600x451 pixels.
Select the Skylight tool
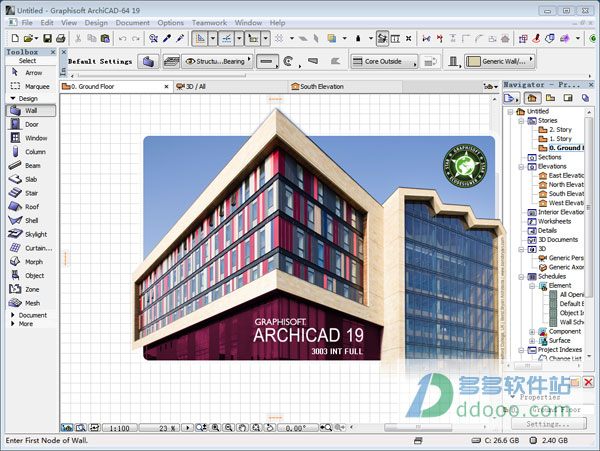pos(31,234)
